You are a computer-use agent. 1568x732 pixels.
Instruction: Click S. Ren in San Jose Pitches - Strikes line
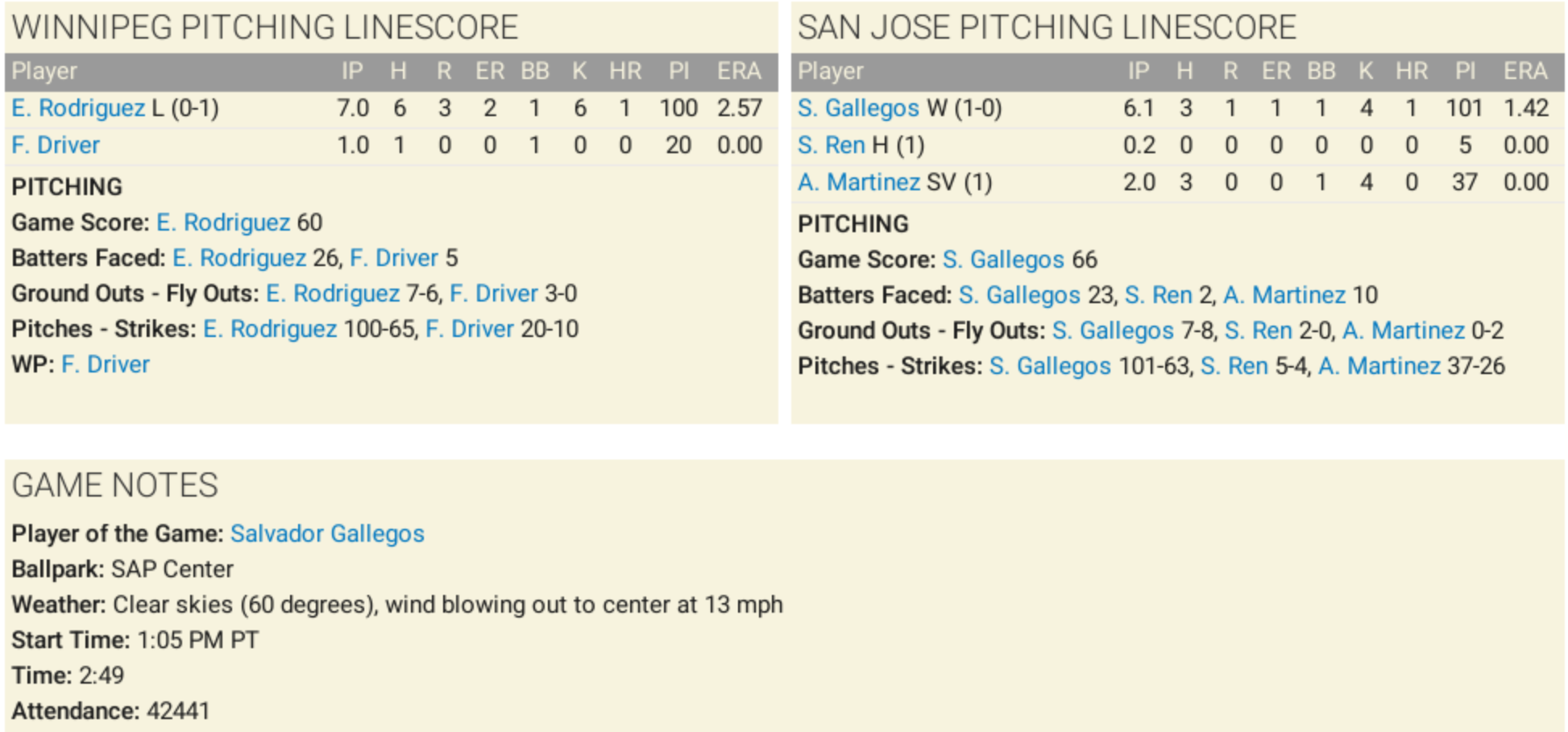click(1234, 366)
